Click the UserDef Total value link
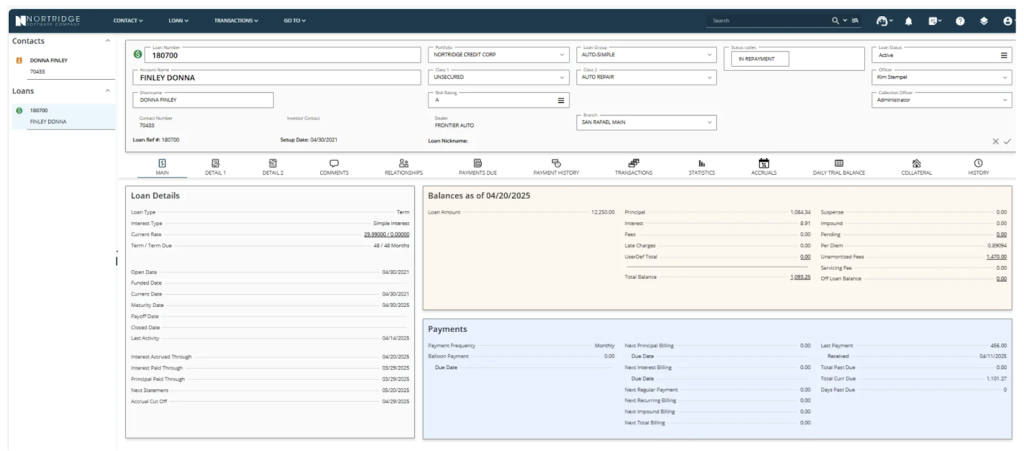The height and width of the screenshot is (451, 1024). pyautogui.click(x=806, y=257)
